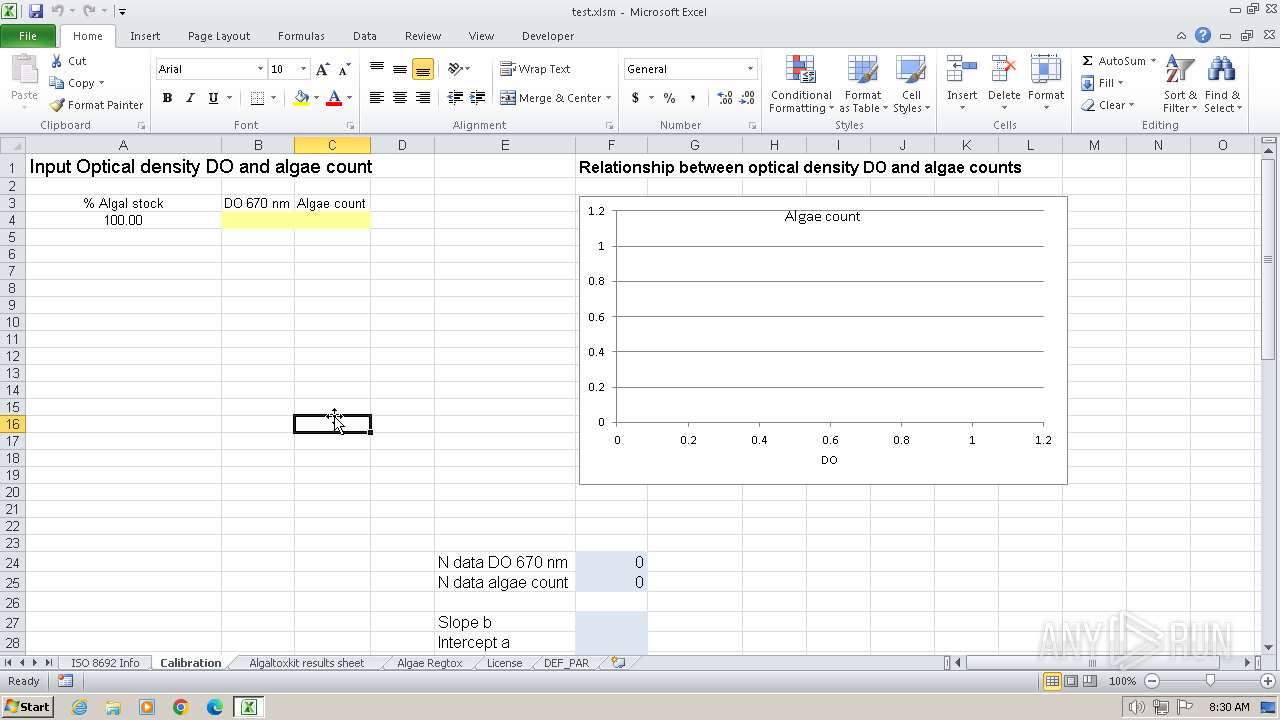The image size is (1280, 720).
Task: Switch to the Insert ribbon tab
Action: click(145, 36)
